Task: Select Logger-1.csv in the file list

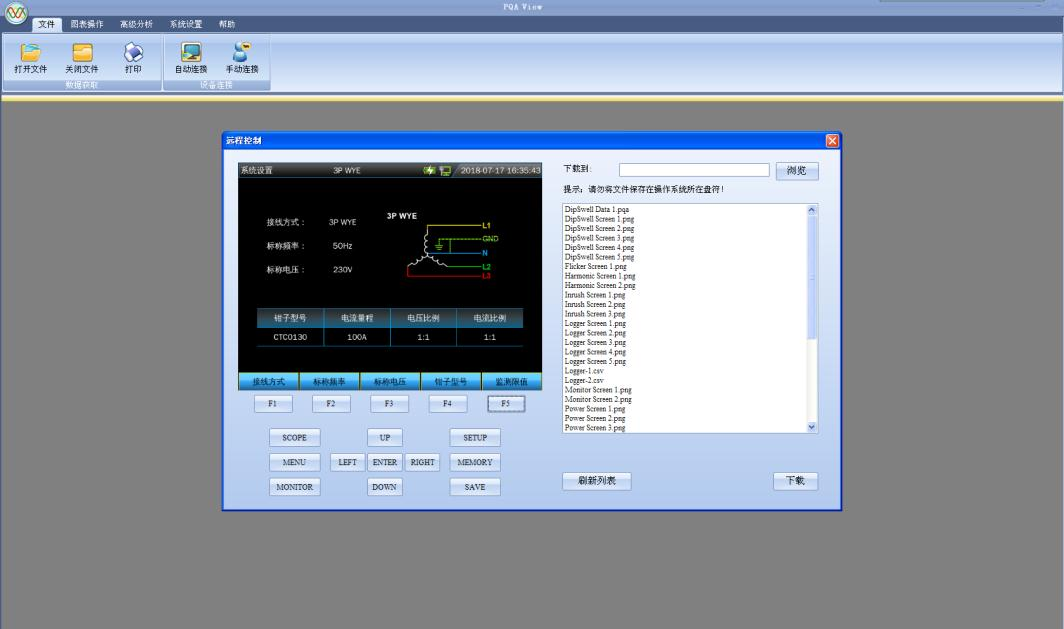Action: point(584,371)
